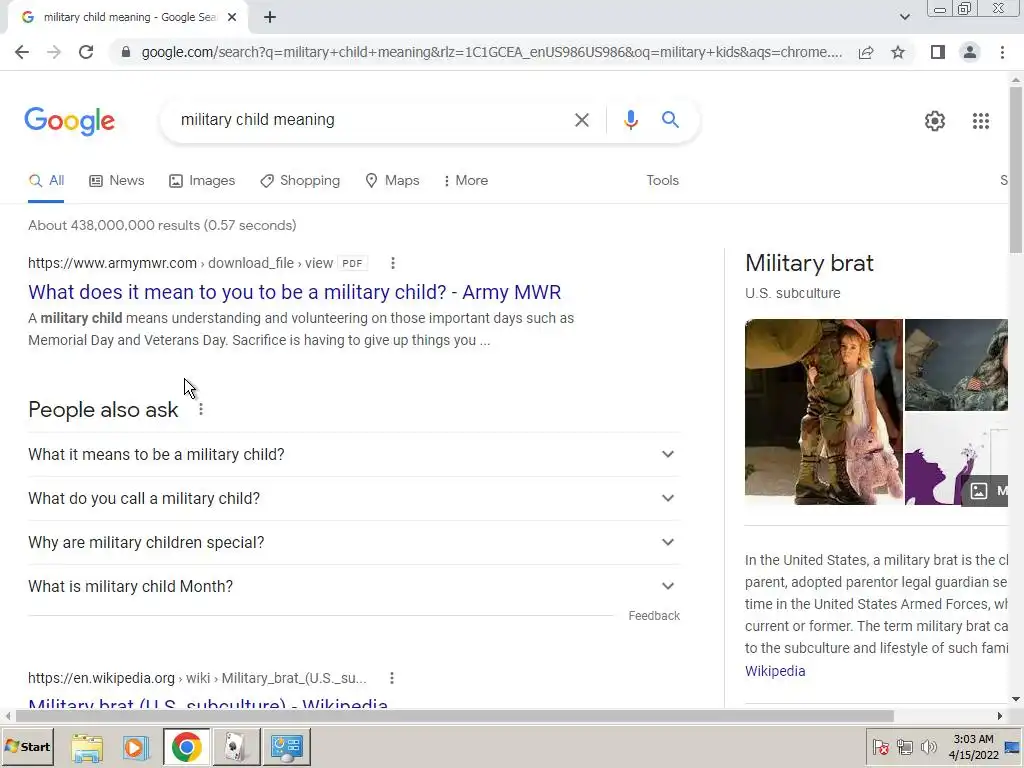Open the Chrome profile avatar
The width and height of the screenshot is (1024, 768).
[x=970, y=52]
